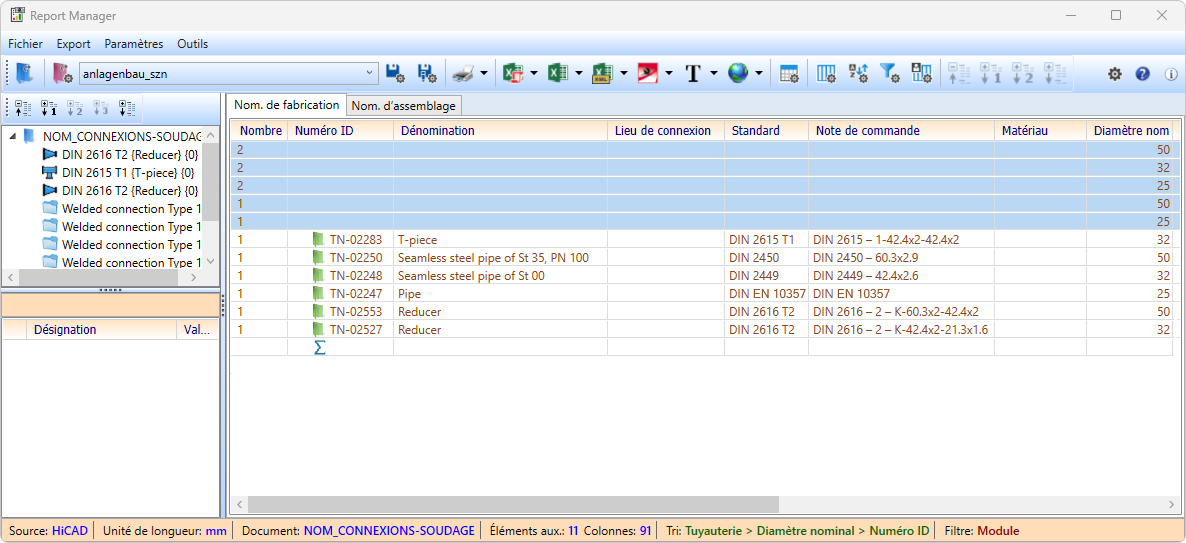
Task: Open the gear settings icon at right
Action: tap(1114, 74)
